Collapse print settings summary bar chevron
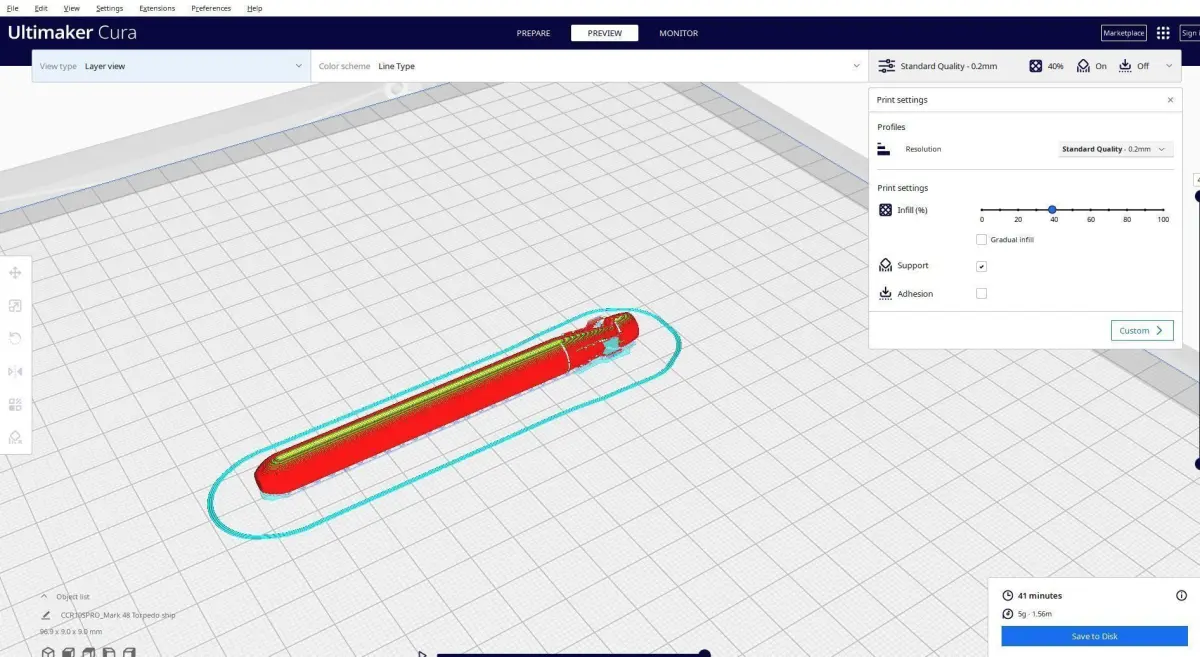This screenshot has height=657, width=1200. pyautogui.click(x=1169, y=66)
